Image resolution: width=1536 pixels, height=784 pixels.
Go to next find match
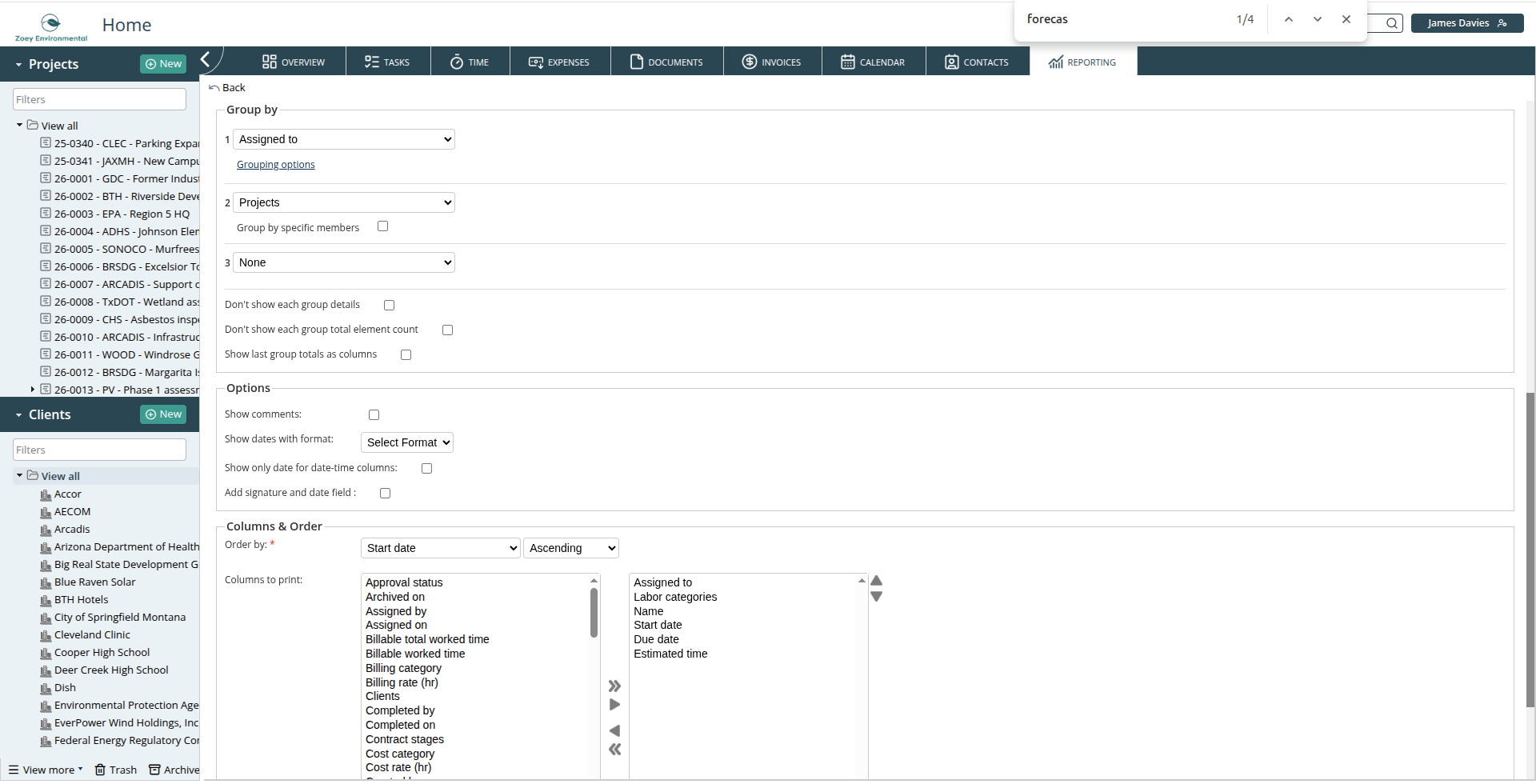(x=1318, y=19)
